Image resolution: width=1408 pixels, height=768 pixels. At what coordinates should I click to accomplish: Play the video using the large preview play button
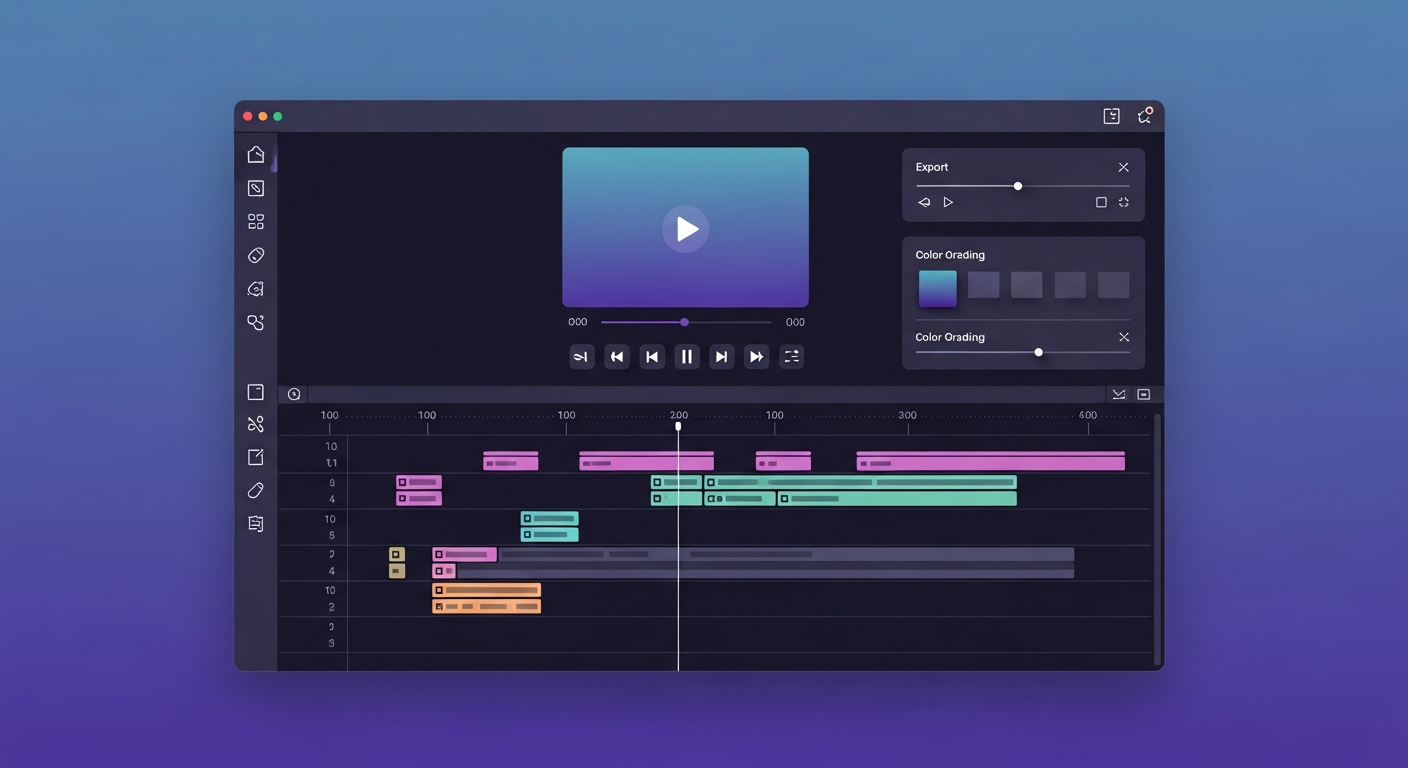pos(685,229)
